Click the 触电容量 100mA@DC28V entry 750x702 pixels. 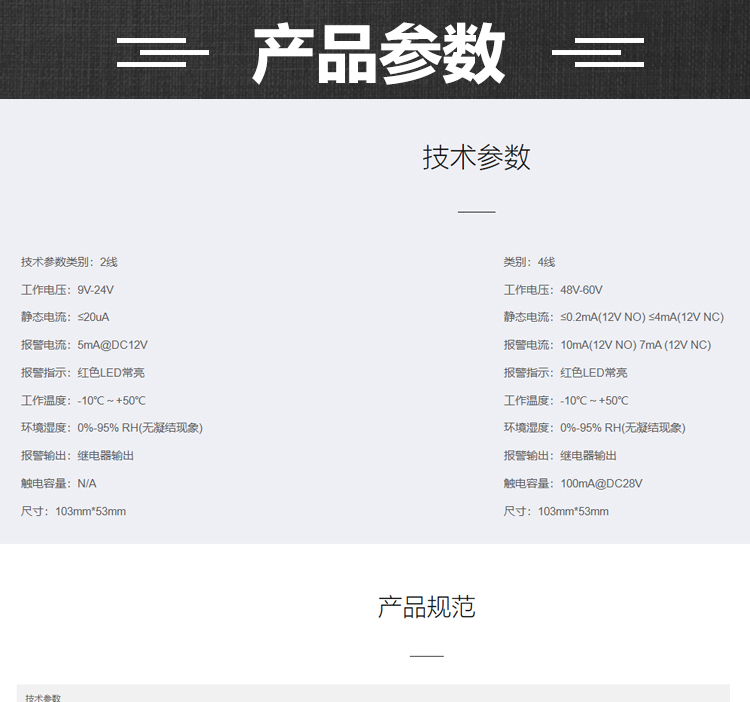(x=573, y=483)
